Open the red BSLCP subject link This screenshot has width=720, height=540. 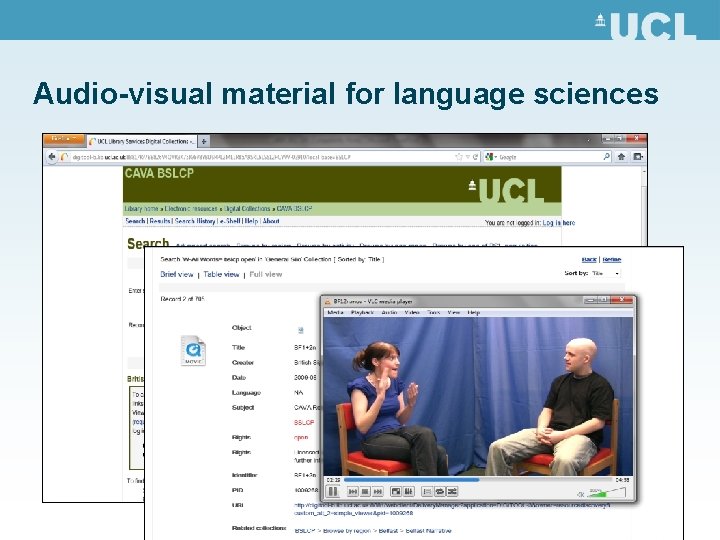point(304,422)
